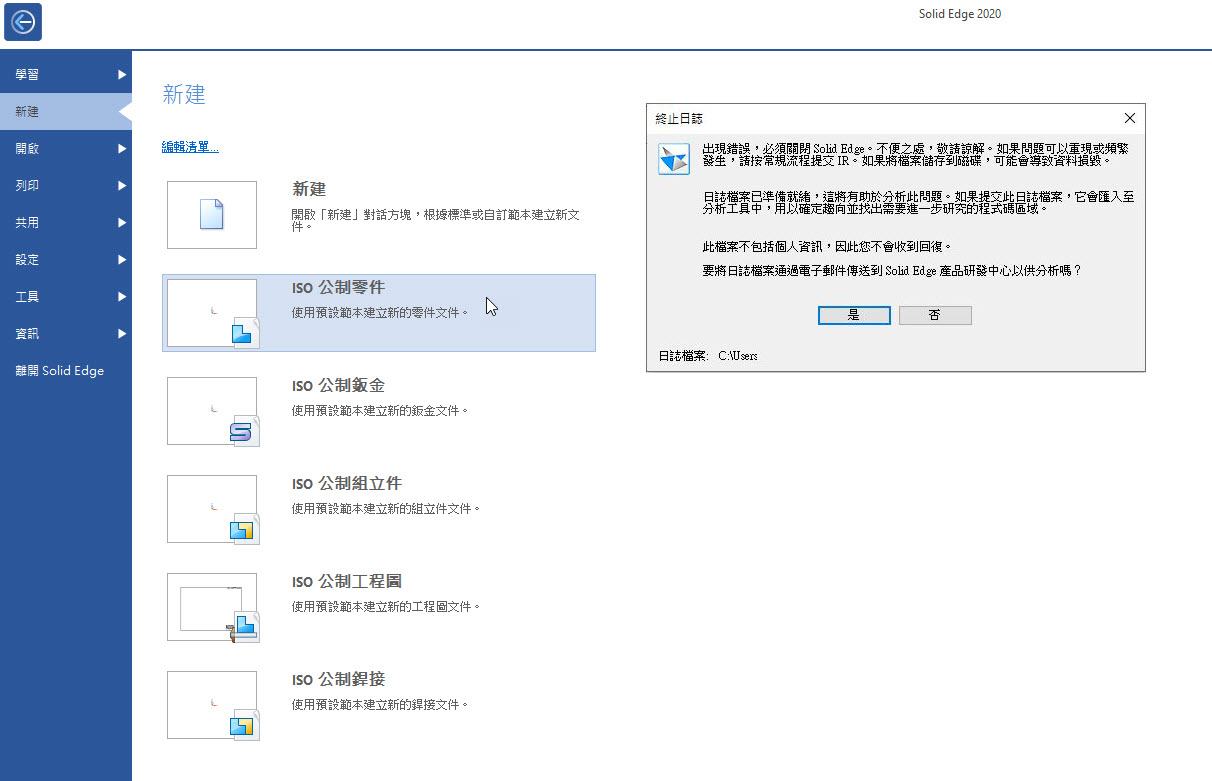Expand the 學習 submenu arrow
The height and width of the screenshot is (781, 1212).
click(x=122, y=75)
